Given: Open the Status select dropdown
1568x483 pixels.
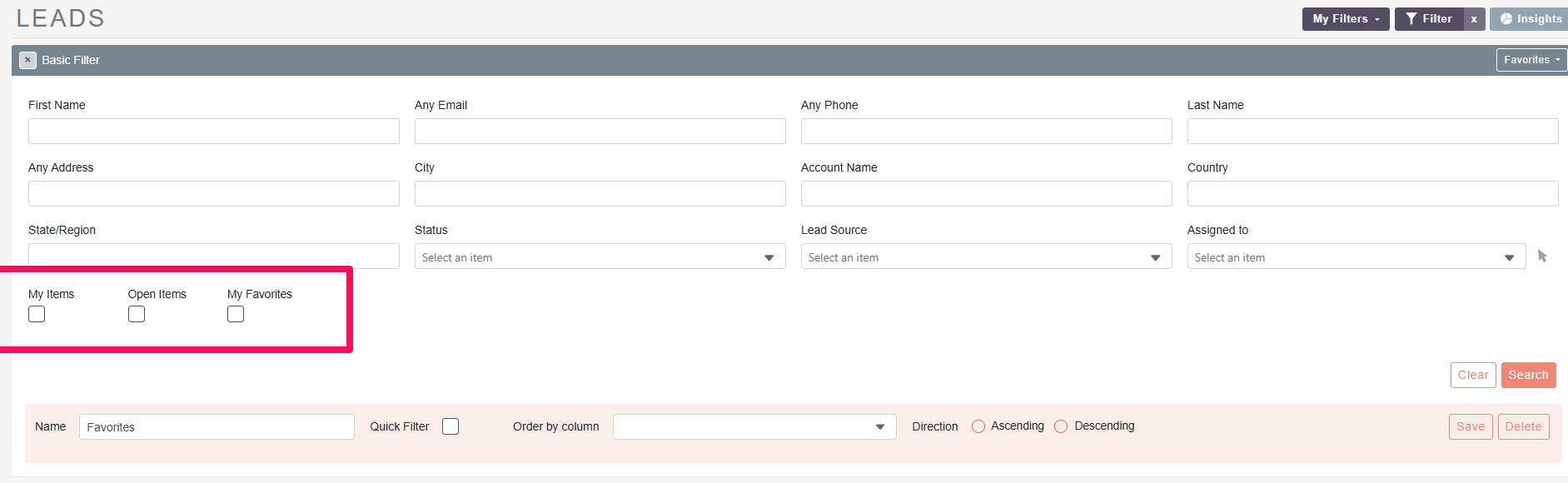Looking at the screenshot, I should [x=600, y=256].
